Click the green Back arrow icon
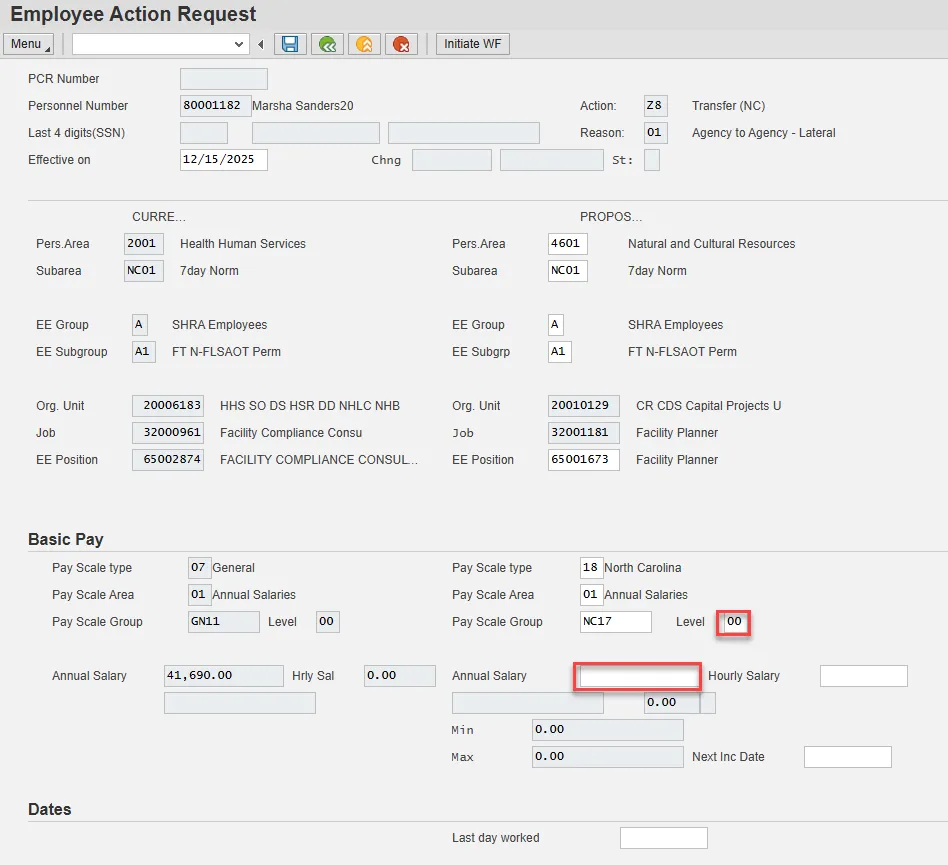The height and width of the screenshot is (865, 948). [x=327, y=44]
